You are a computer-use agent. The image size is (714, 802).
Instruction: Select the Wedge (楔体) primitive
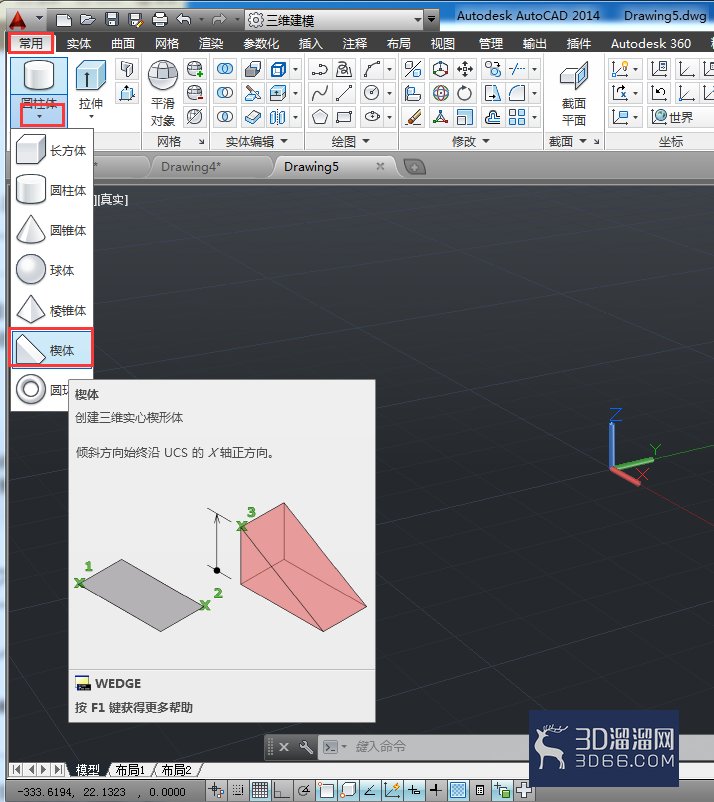pyautogui.click(x=51, y=349)
